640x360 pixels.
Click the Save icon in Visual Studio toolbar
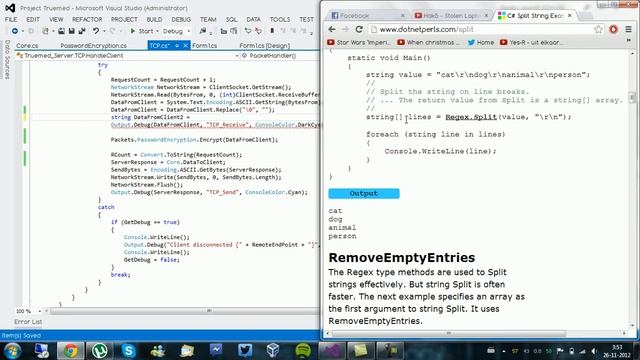tap(71, 31)
